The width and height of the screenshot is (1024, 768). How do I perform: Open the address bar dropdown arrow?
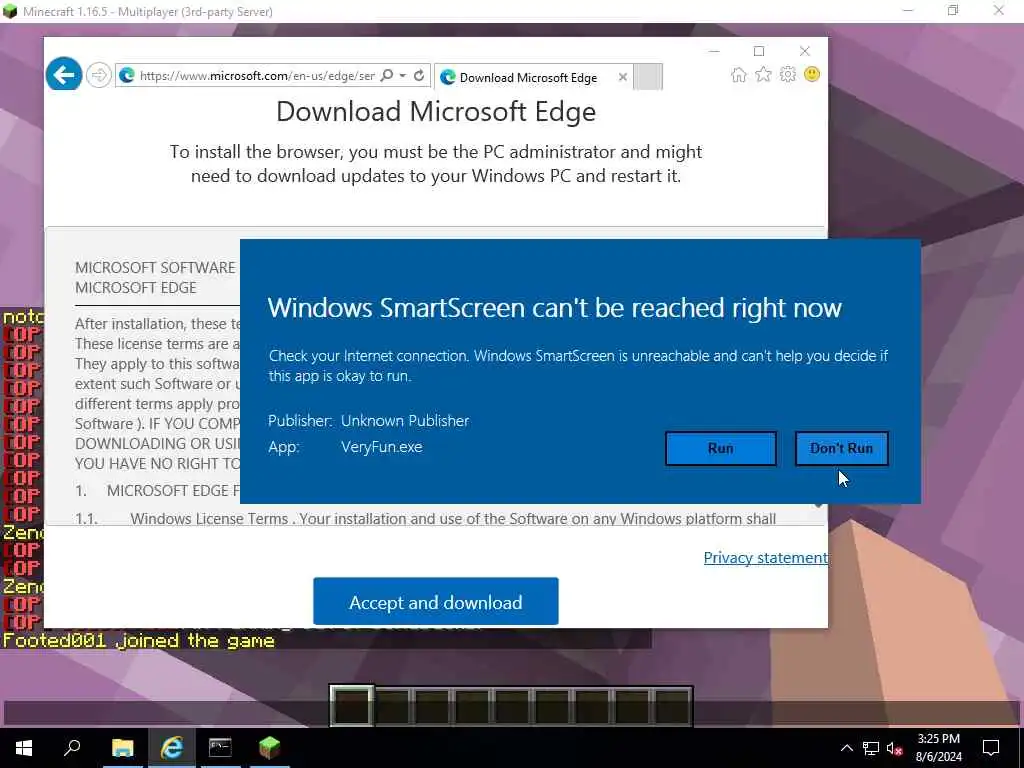tap(403, 76)
